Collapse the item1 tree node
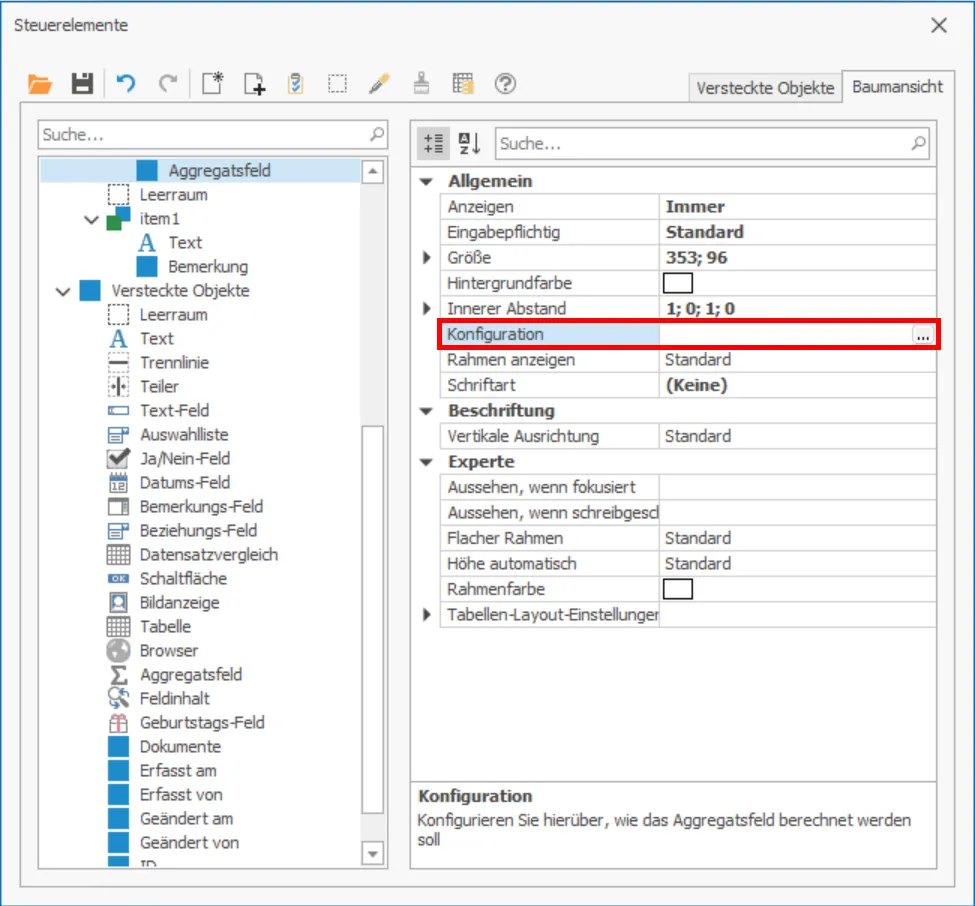 pyautogui.click(x=91, y=219)
